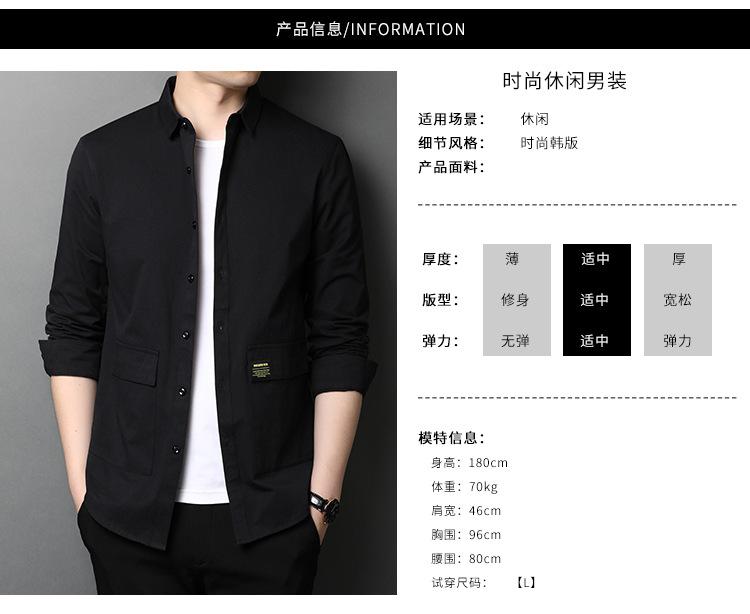Click the 时尚休闲男装 title
The height and width of the screenshot is (614, 750).
click(x=564, y=81)
